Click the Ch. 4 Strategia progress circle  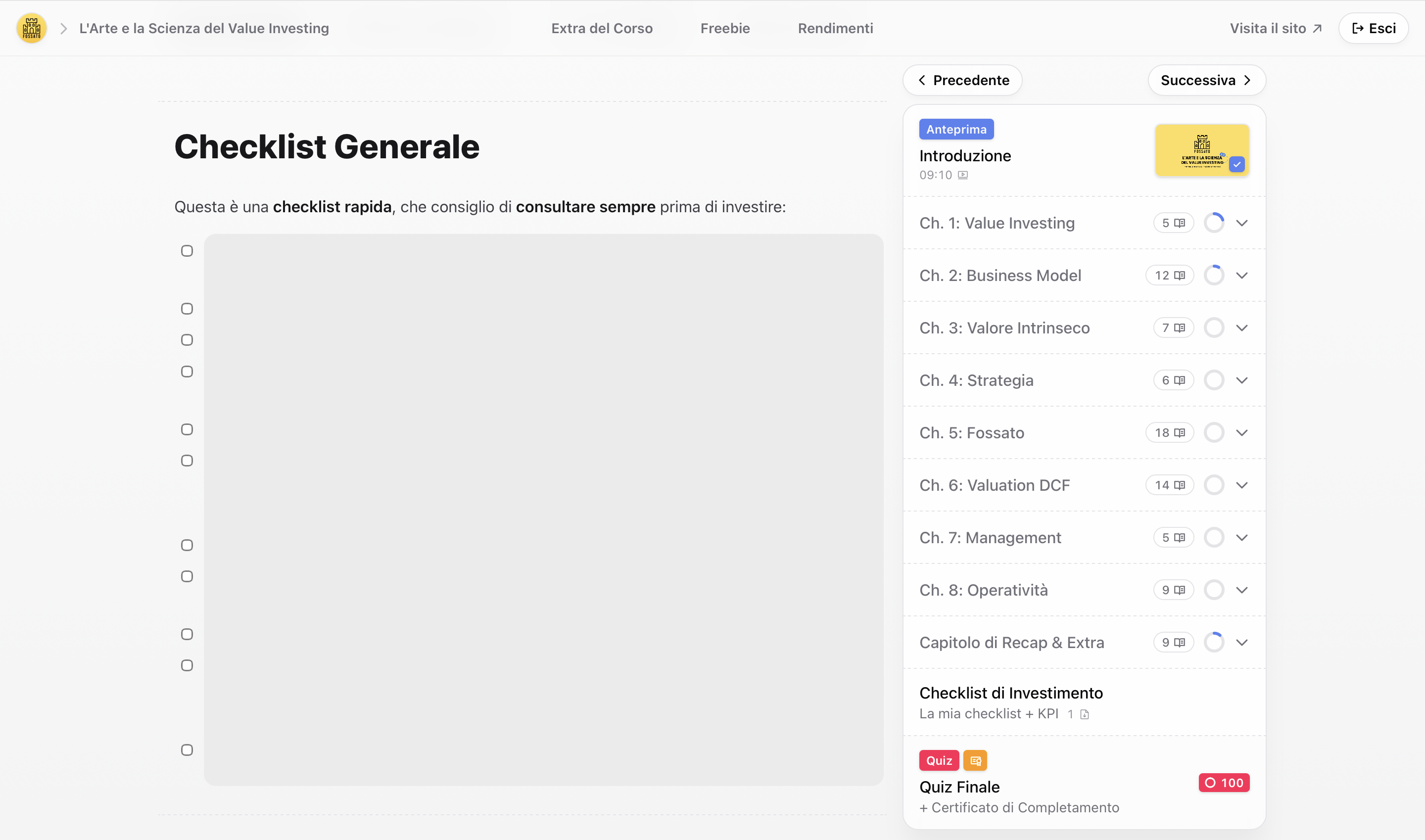tap(1214, 380)
